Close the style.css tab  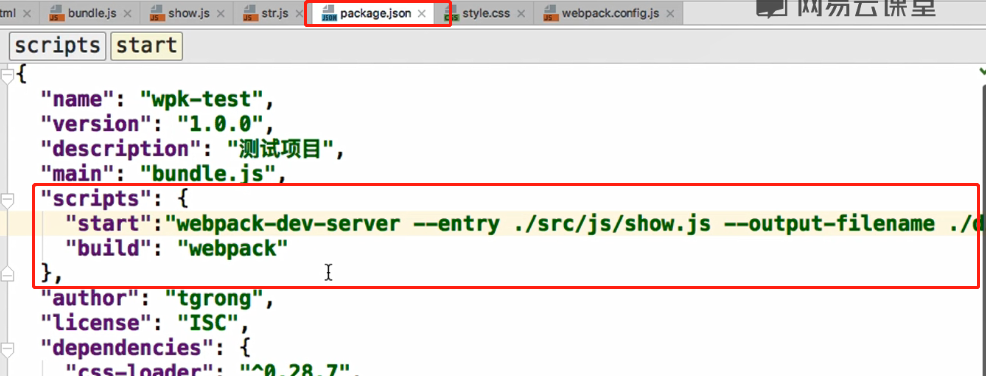[522, 13]
